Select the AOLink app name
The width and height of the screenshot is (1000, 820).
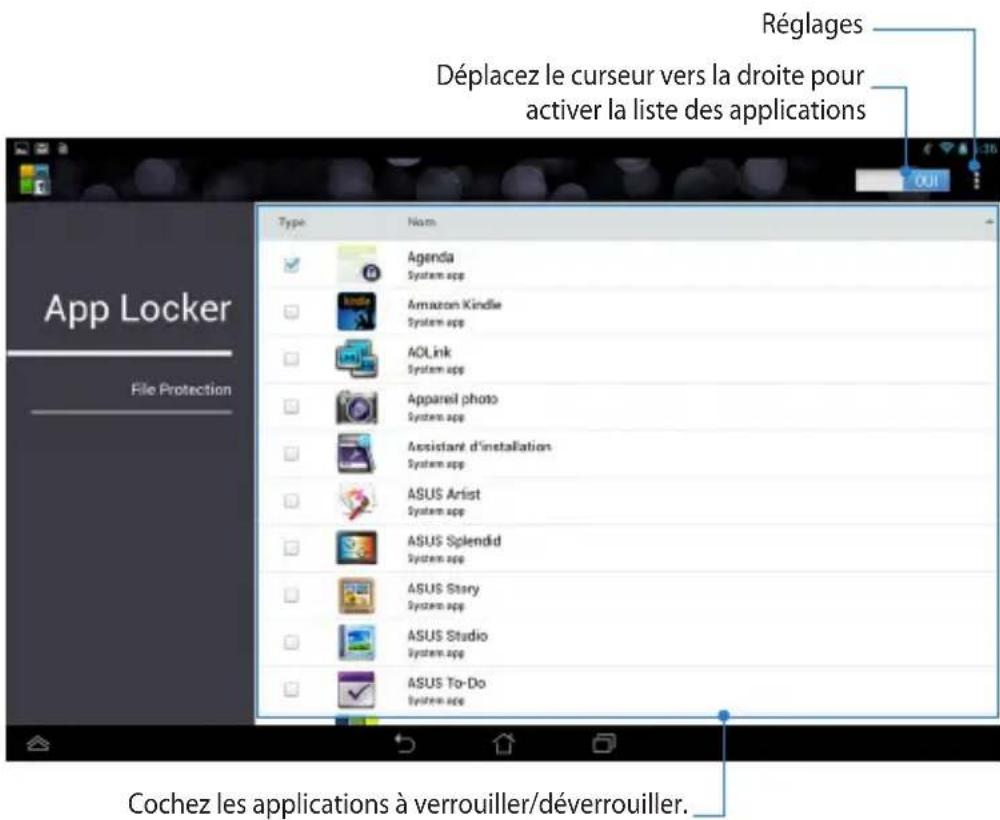pos(429,352)
